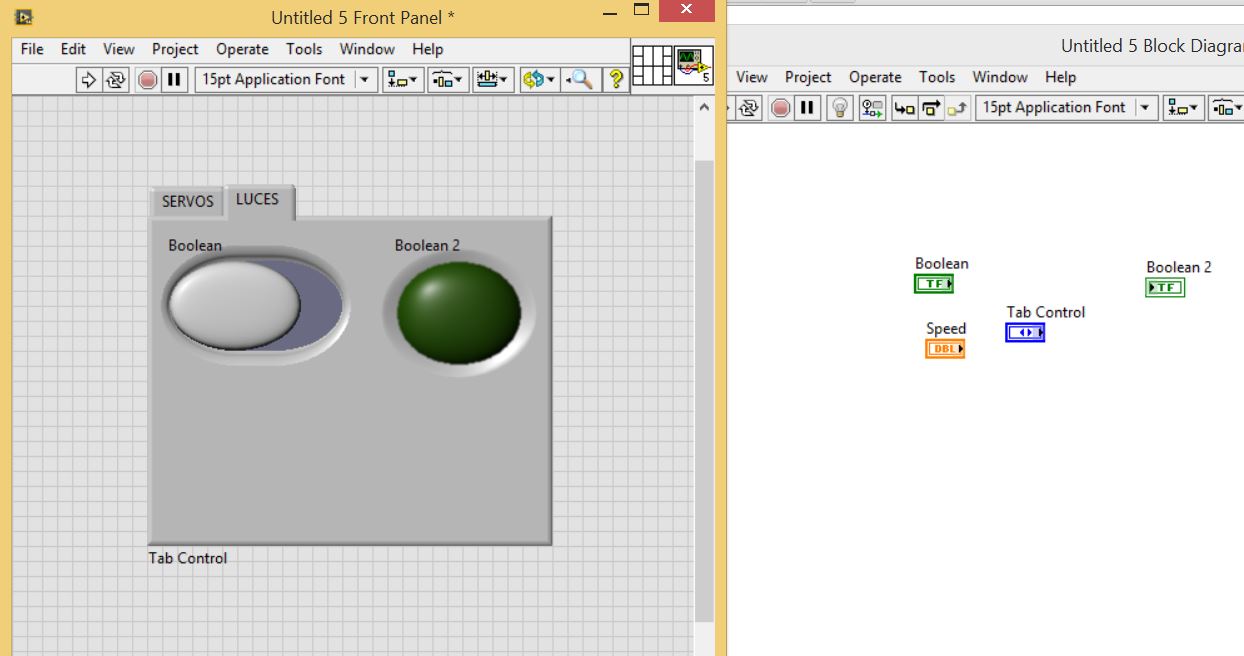Screen dimensions: 1244x656
Task: Open the View menu in the Front Panel
Action: [x=118, y=49]
